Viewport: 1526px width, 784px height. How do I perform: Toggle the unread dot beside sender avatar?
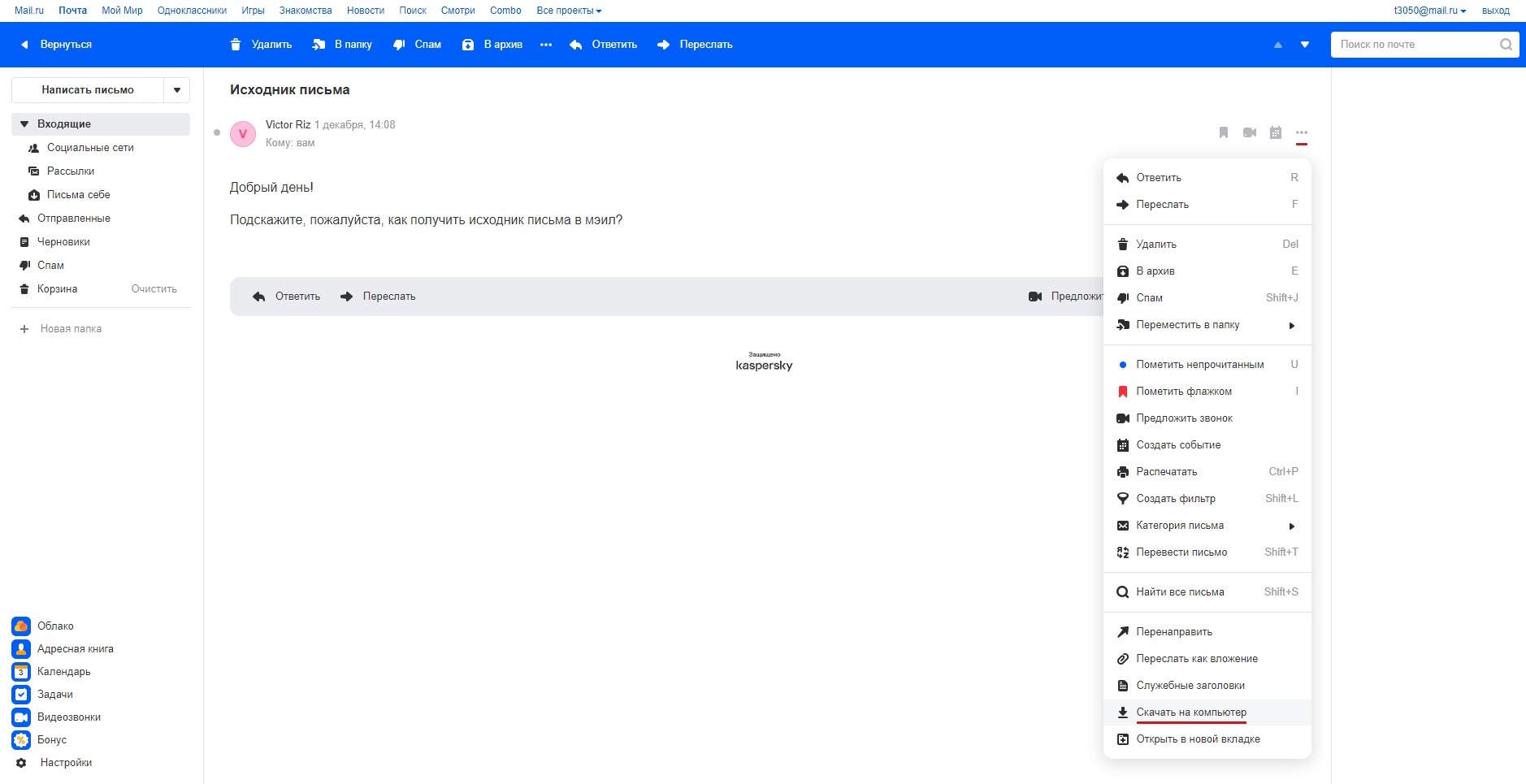tap(217, 132)
